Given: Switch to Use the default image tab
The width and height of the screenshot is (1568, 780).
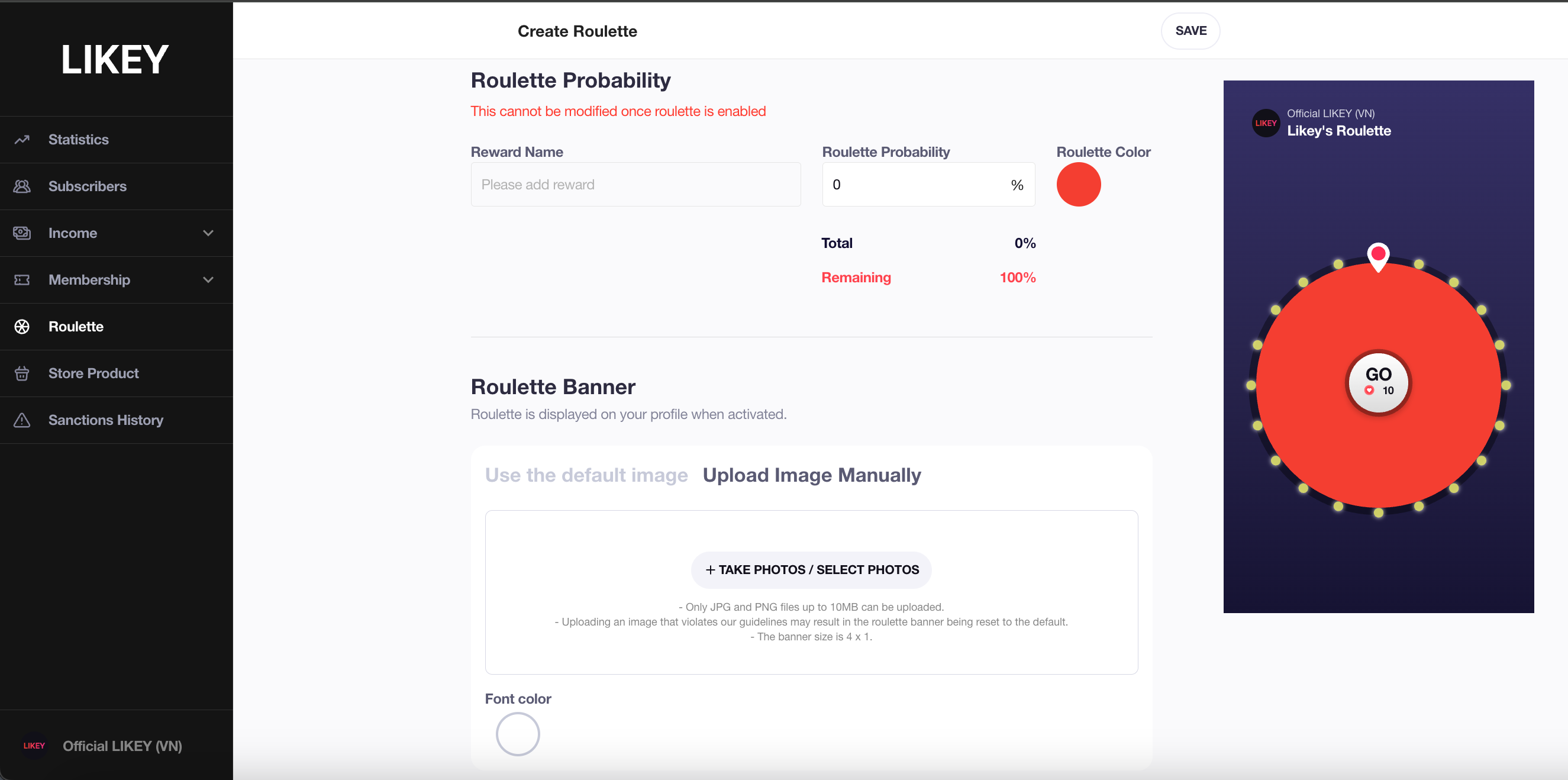Looking at the screenshot, I should (586, 475).
